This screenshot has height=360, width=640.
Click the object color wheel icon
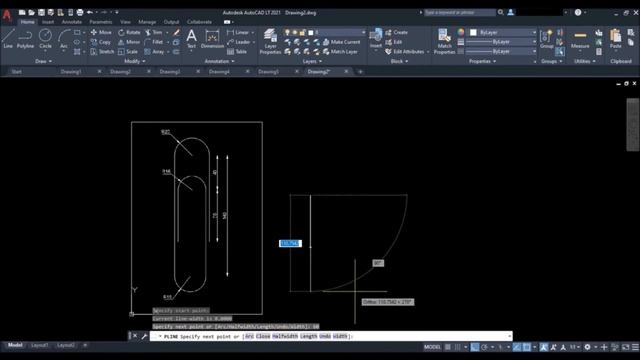[x=461, y=32]
